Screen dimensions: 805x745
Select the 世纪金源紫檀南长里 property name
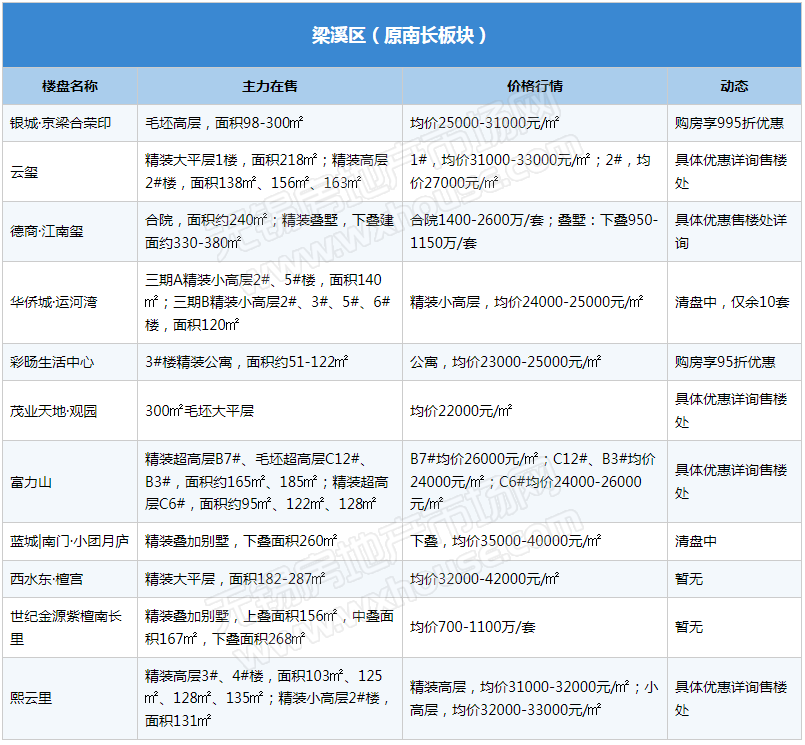tap(65, 627)
